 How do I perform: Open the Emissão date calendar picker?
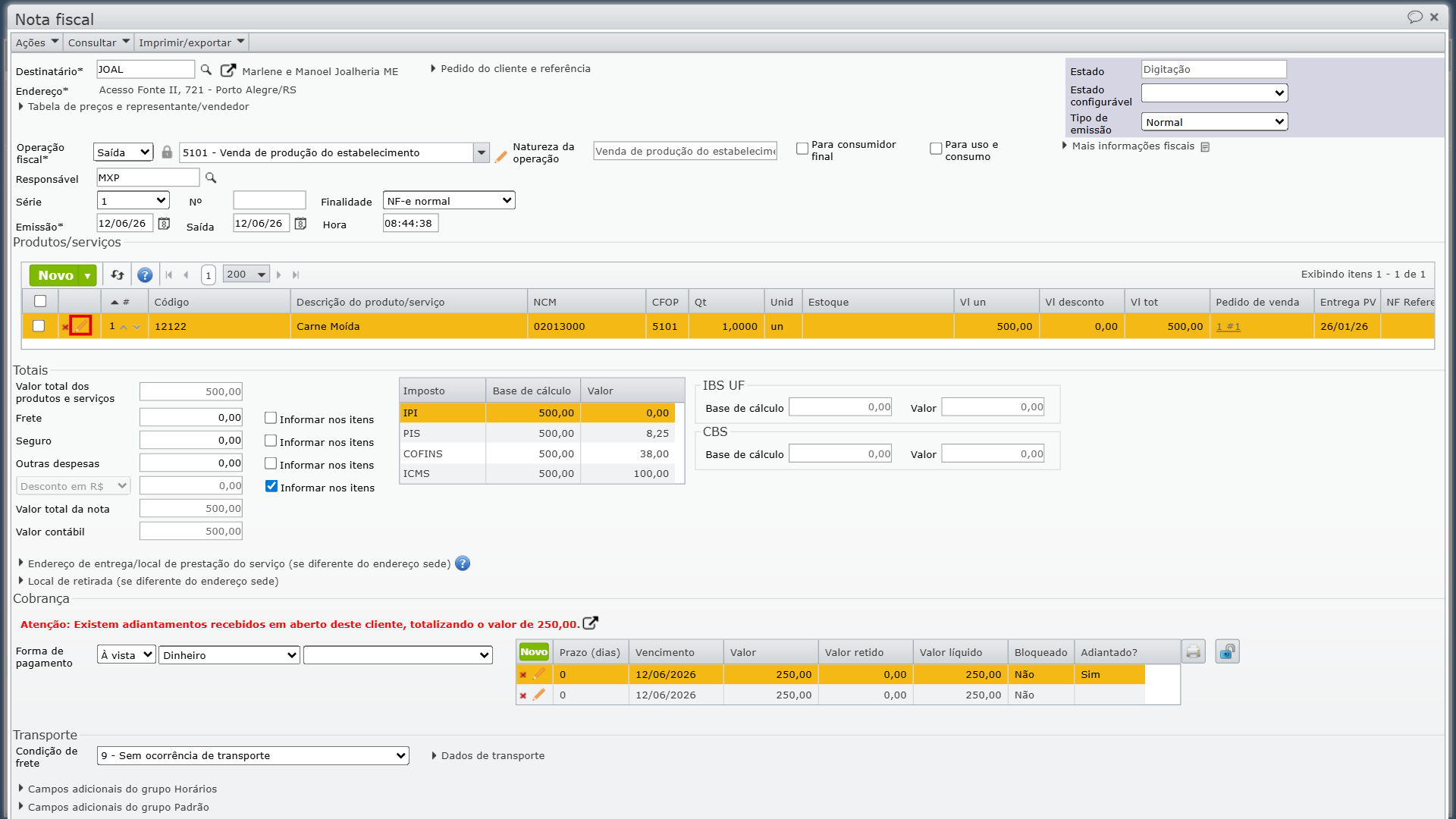pyautogui.click(x=164, y=224)
